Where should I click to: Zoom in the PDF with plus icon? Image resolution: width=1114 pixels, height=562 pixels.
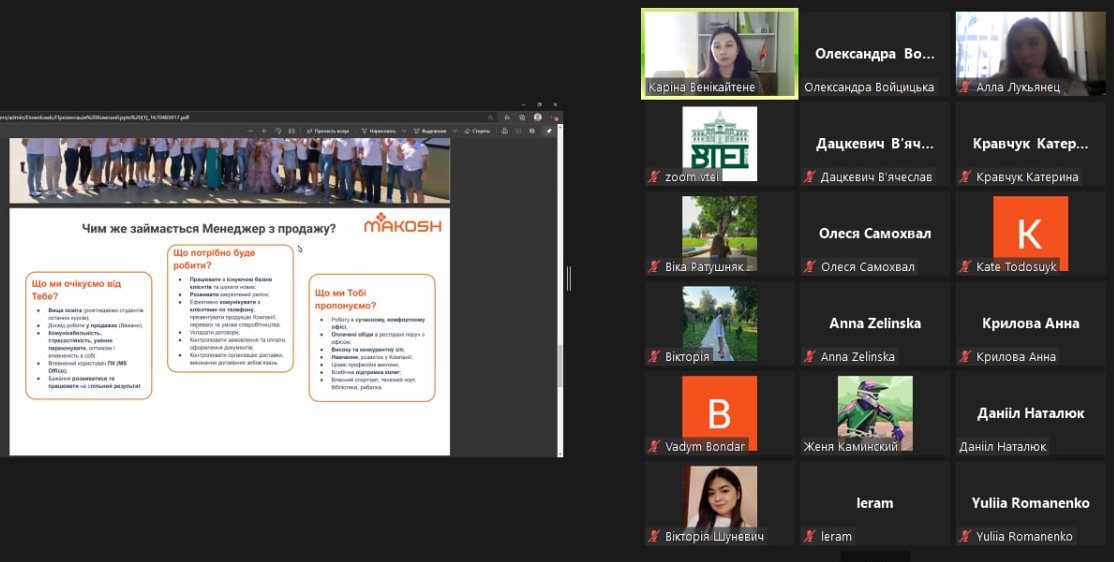click(x=264, y=131)
